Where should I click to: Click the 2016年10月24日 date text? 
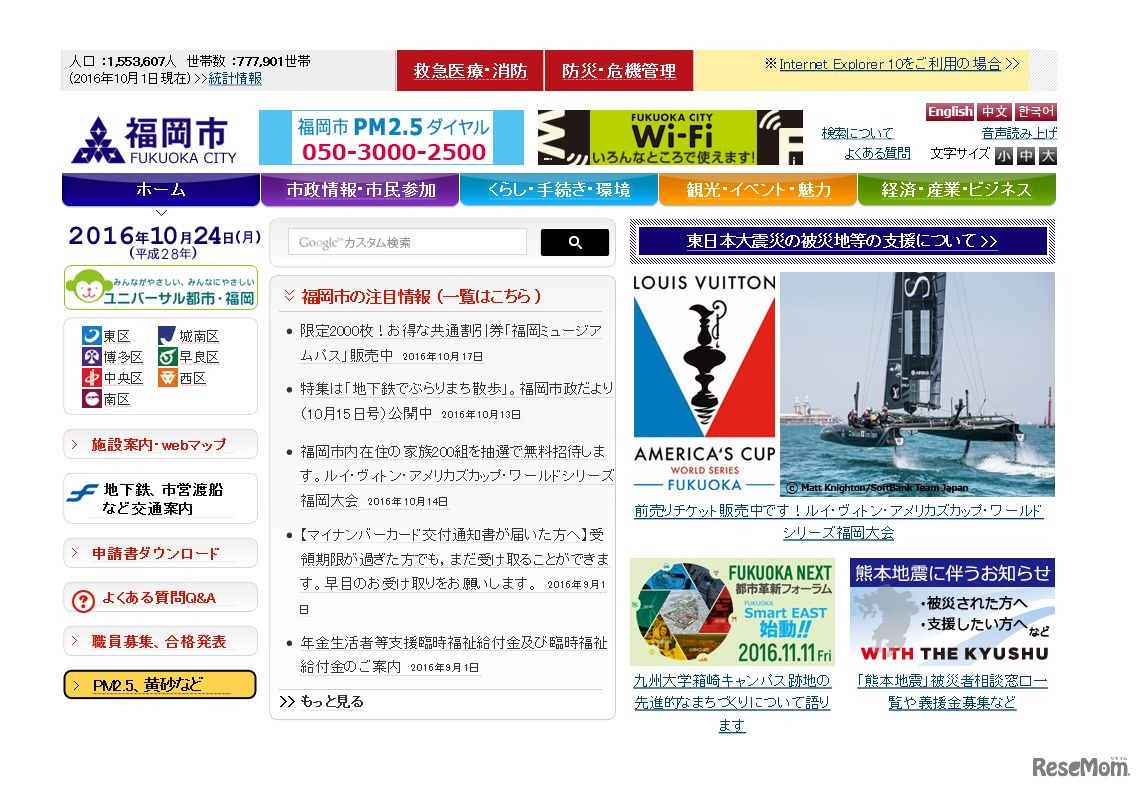click(164, 235)
